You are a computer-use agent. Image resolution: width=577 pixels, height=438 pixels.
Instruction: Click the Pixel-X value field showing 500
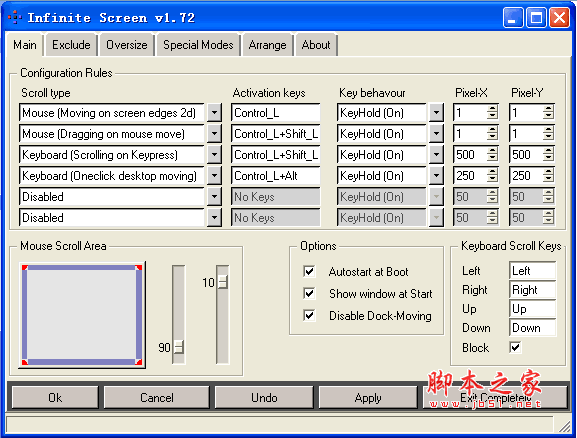(470, 155)
